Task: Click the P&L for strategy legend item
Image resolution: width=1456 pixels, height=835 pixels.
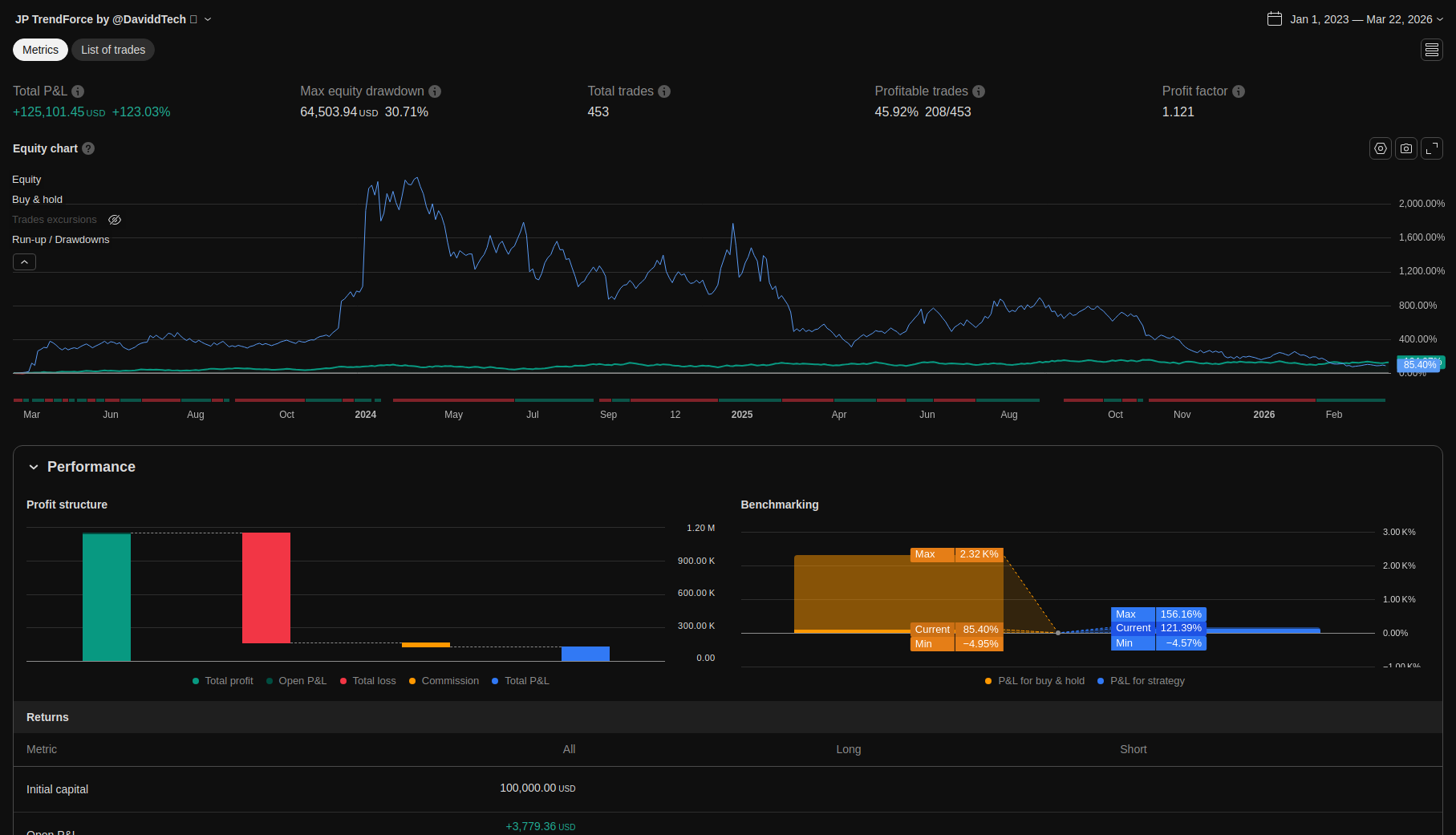Action: [1146, 681]
